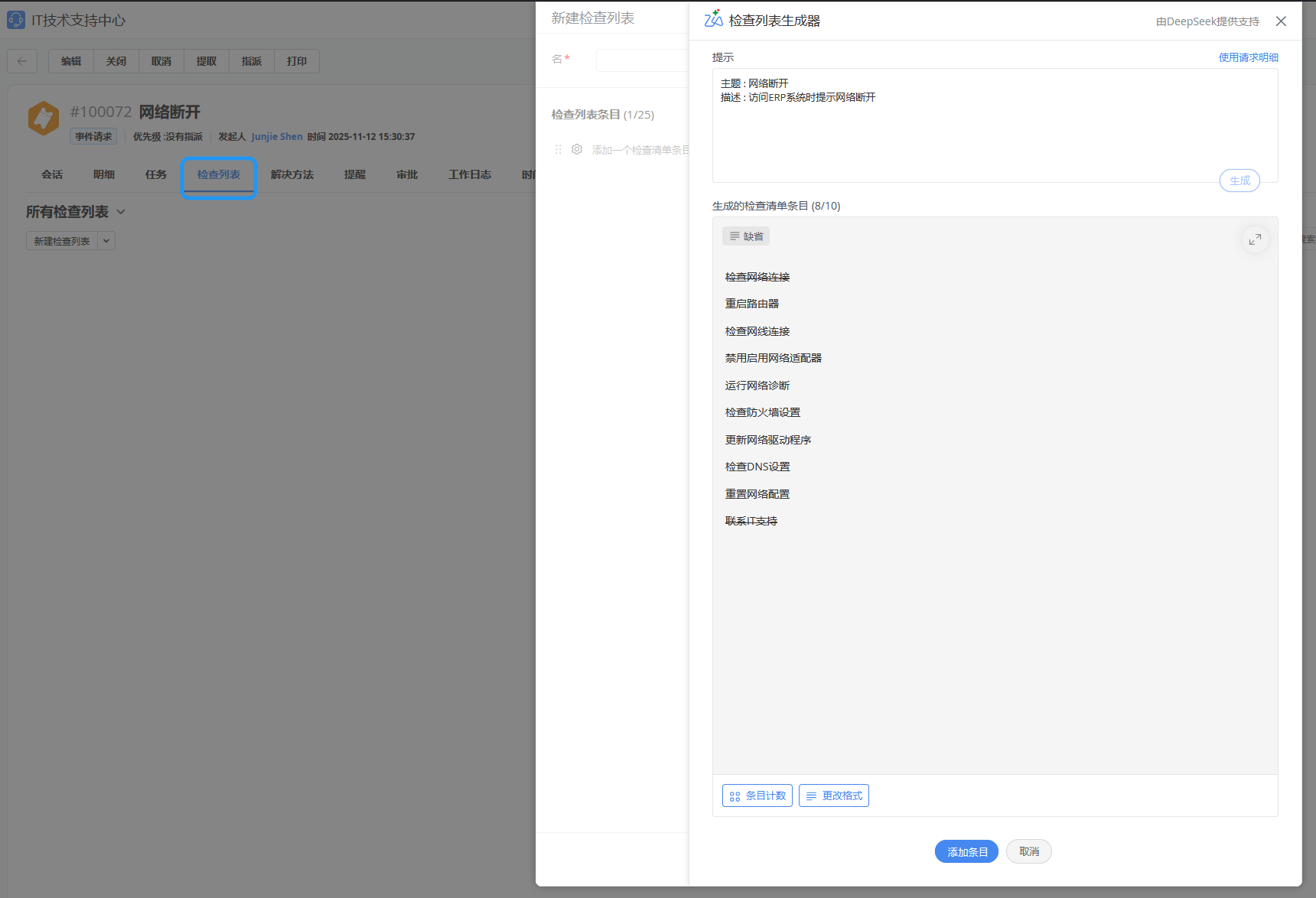Click the IT技术支持中心 headset icon
Screen dimensions: 1316x898
point(16,20)
